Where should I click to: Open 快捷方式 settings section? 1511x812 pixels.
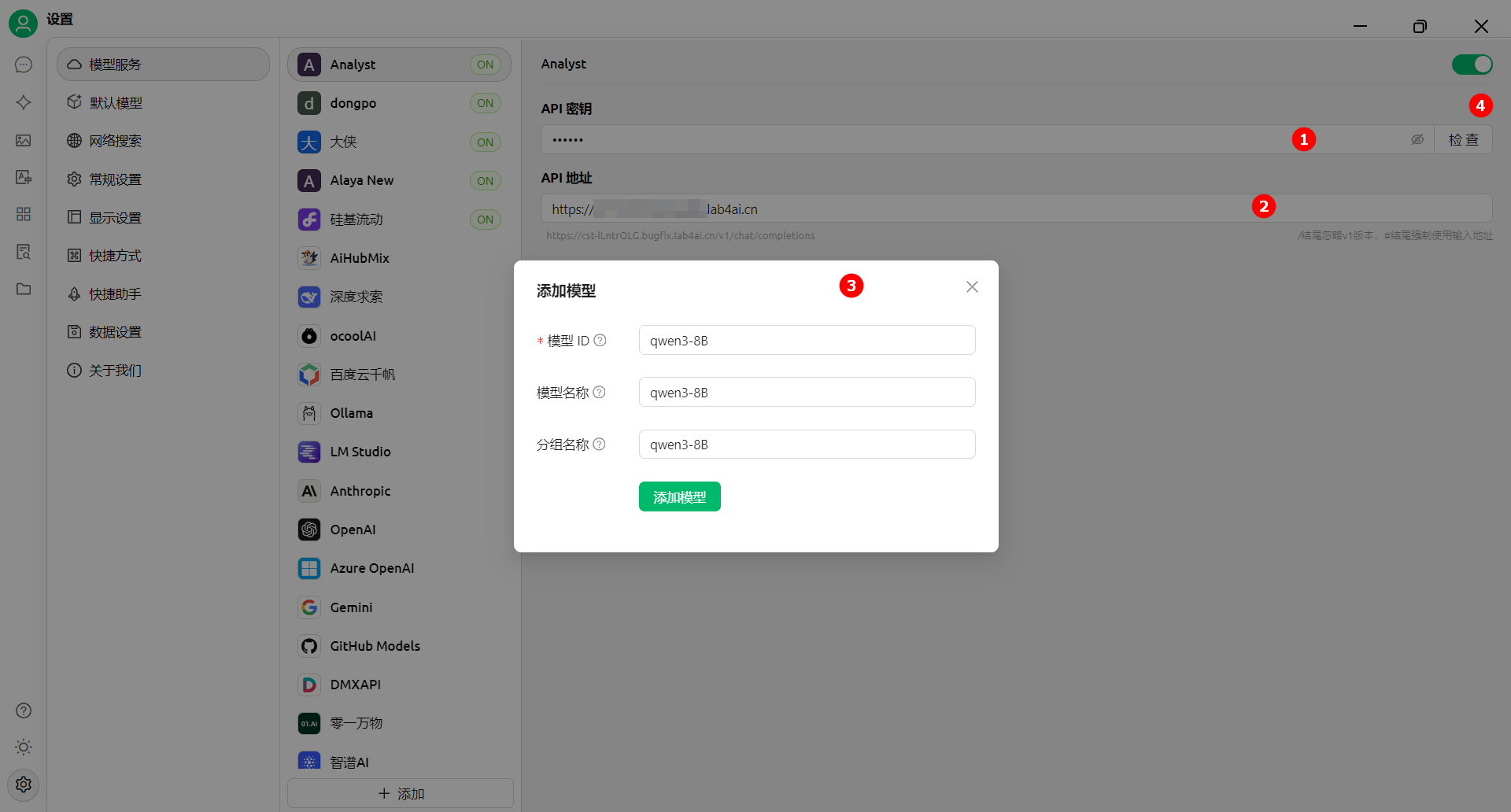115,256
